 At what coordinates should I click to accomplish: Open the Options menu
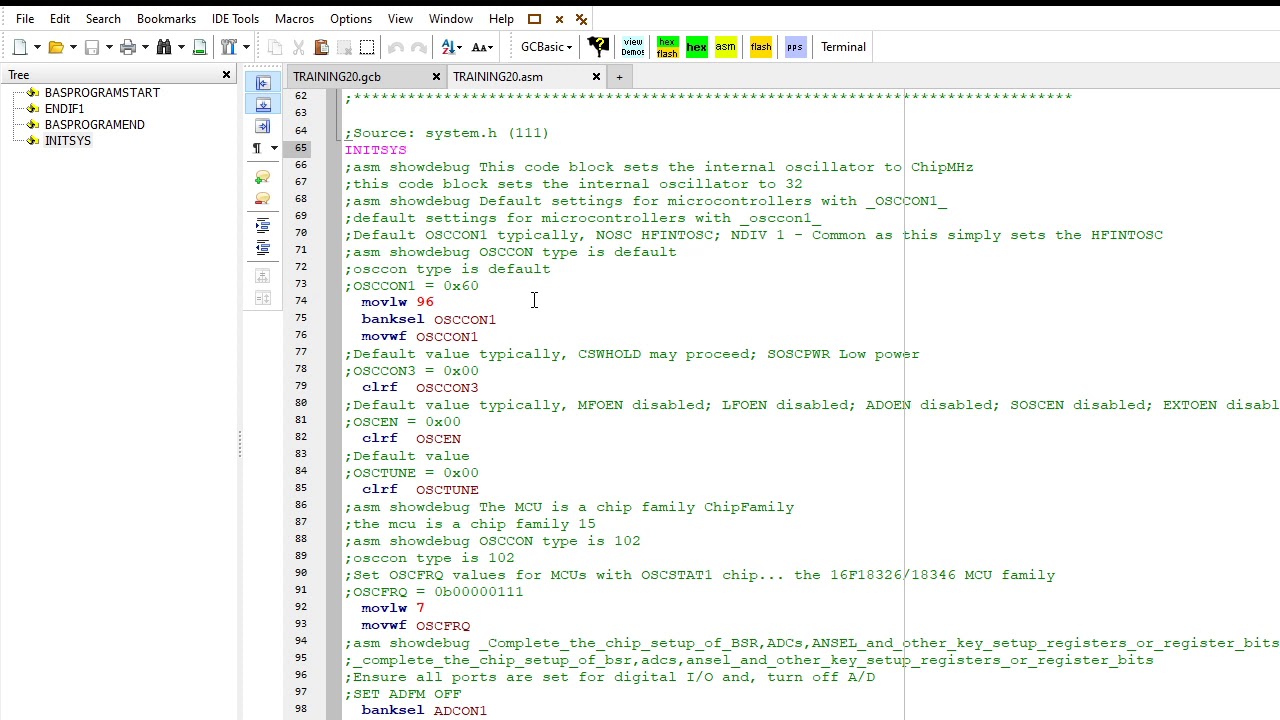[x=351, y=19]
